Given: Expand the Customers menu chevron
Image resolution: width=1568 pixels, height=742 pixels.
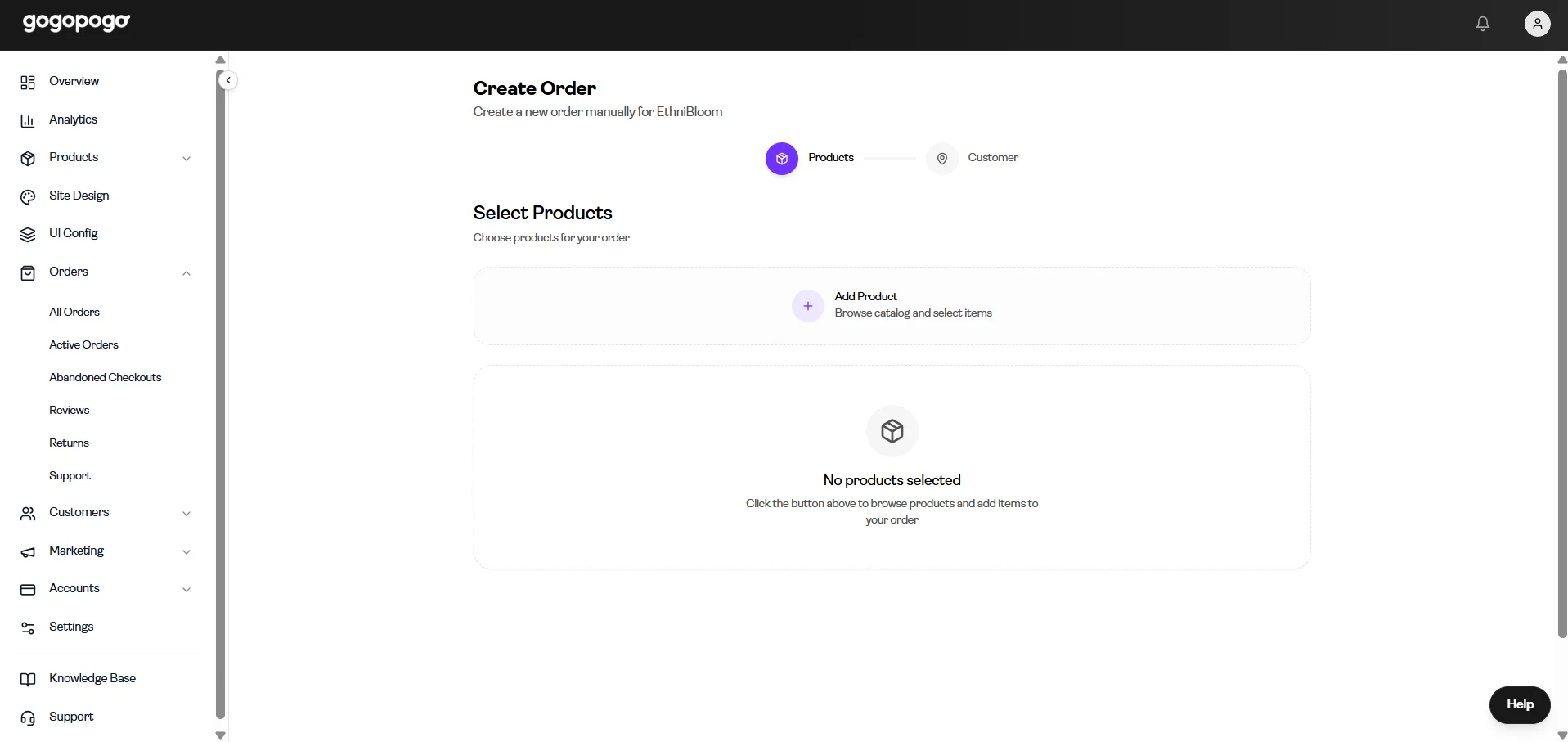Looking at the screenshot, I should pos(186,514).
